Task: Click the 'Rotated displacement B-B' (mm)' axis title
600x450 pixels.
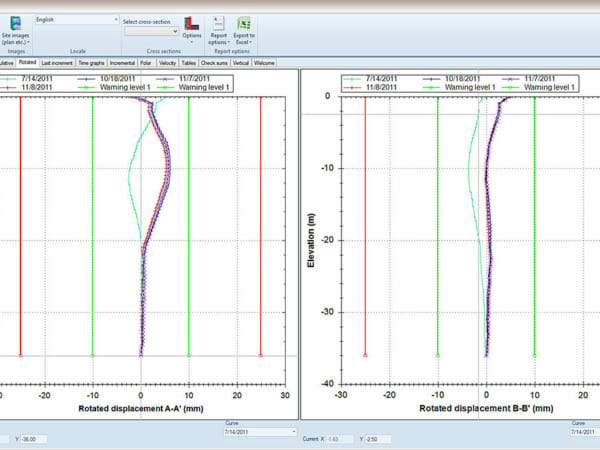Action: click(486, 409)
